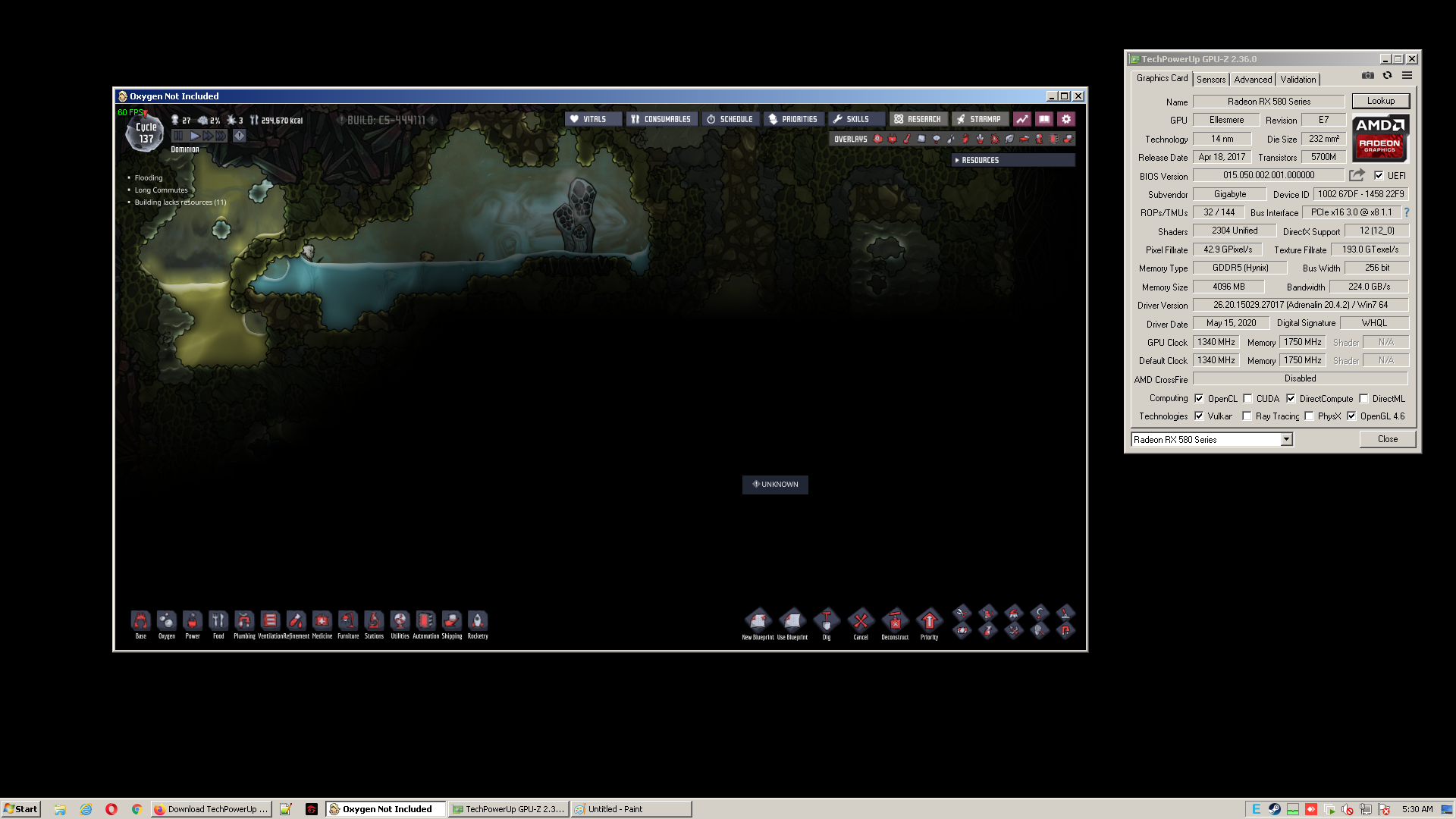This screenshot has height=819, width=1456.
Task: Open the Power build category
Action: click(x=193, y=621)
